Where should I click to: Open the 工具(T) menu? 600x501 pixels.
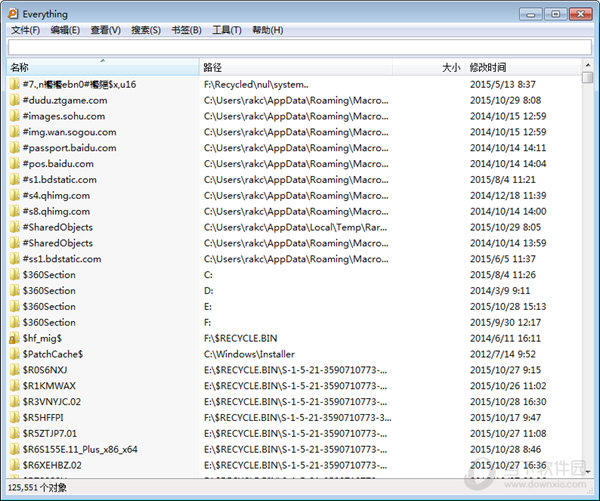click(x=227, y=30)
